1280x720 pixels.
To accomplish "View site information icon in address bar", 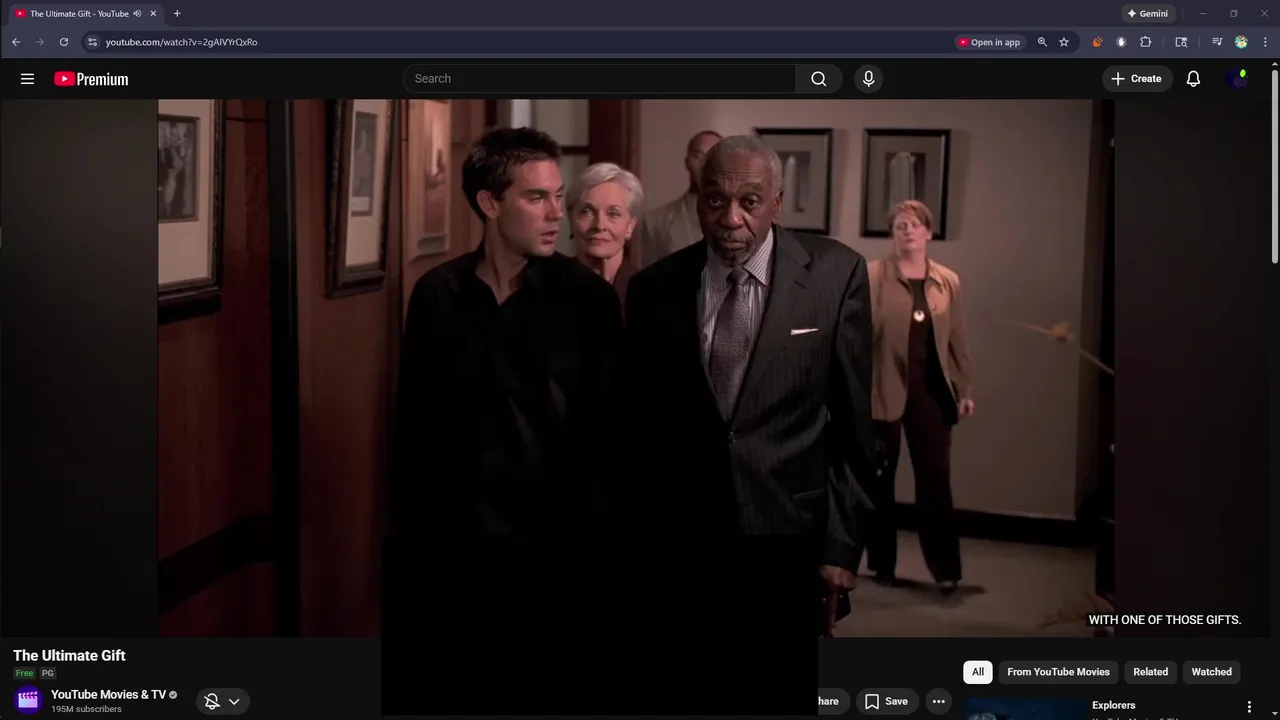I will pyautogui.click(x=92, y=42).
